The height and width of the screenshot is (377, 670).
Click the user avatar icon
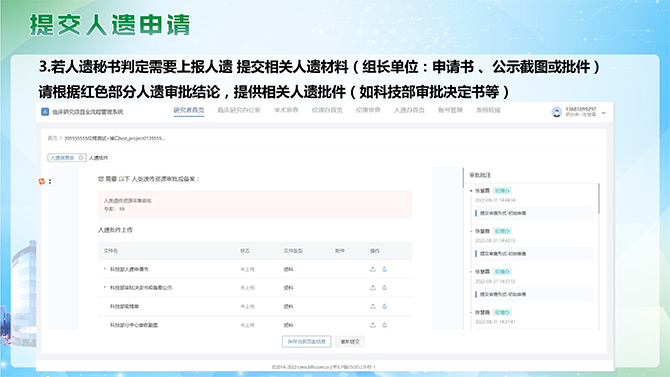[x=556, y=112]
